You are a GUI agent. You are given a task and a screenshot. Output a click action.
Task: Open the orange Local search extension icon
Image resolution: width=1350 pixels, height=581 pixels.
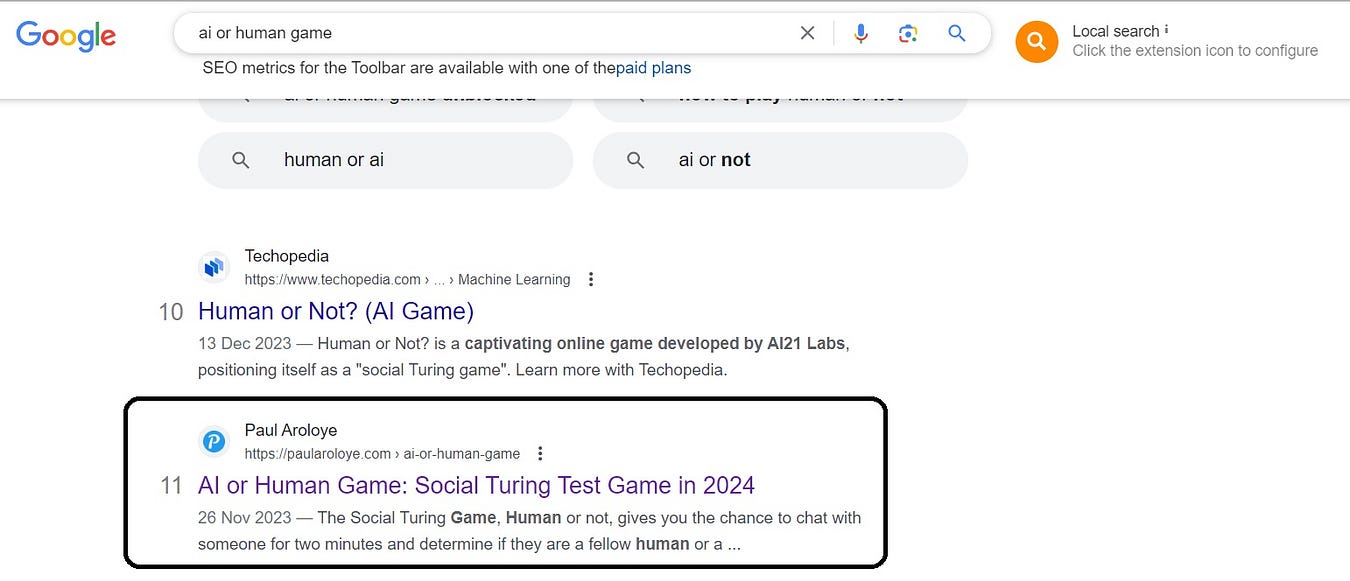1037,41
